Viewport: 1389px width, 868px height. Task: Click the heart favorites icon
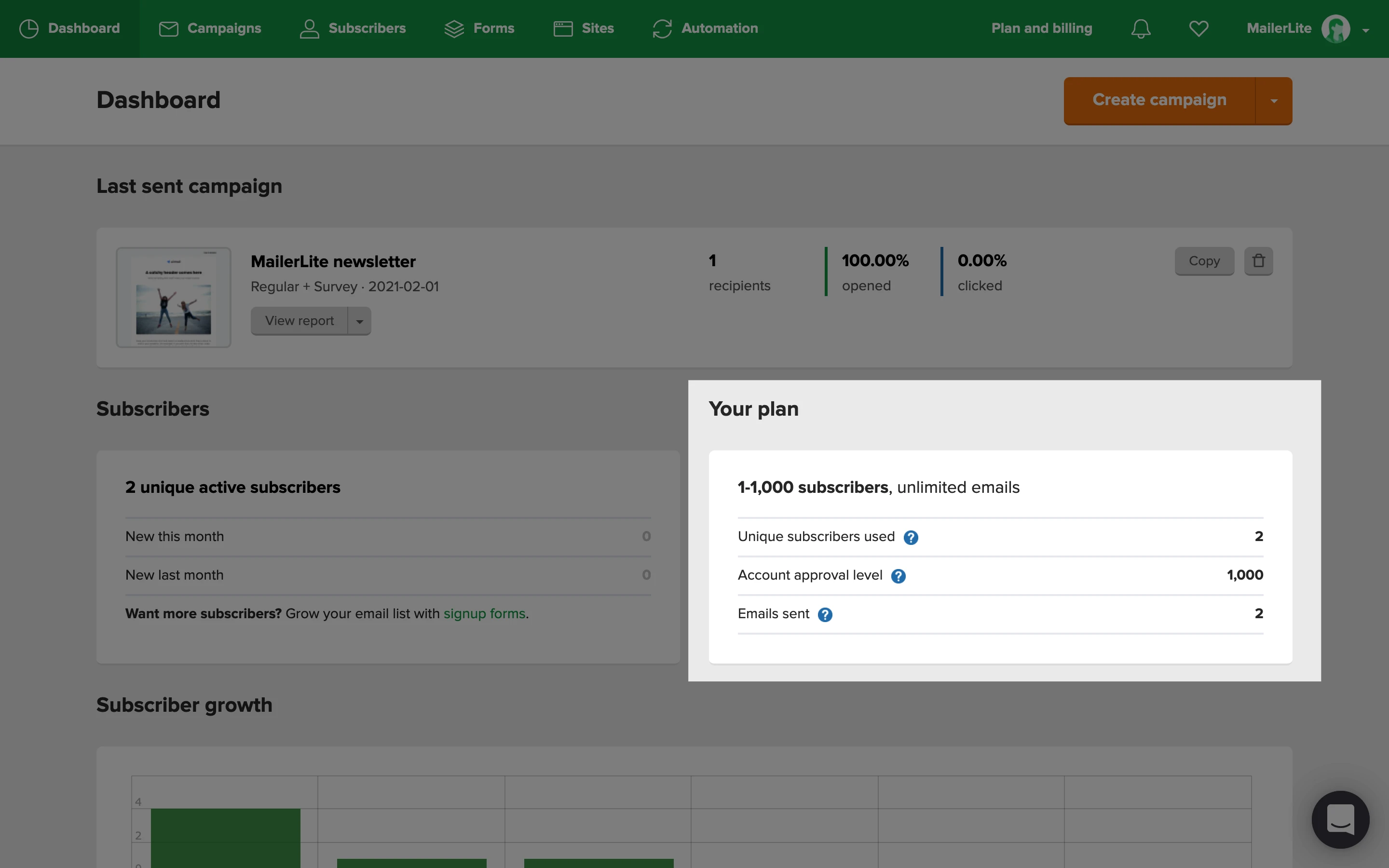point(1198,29)
